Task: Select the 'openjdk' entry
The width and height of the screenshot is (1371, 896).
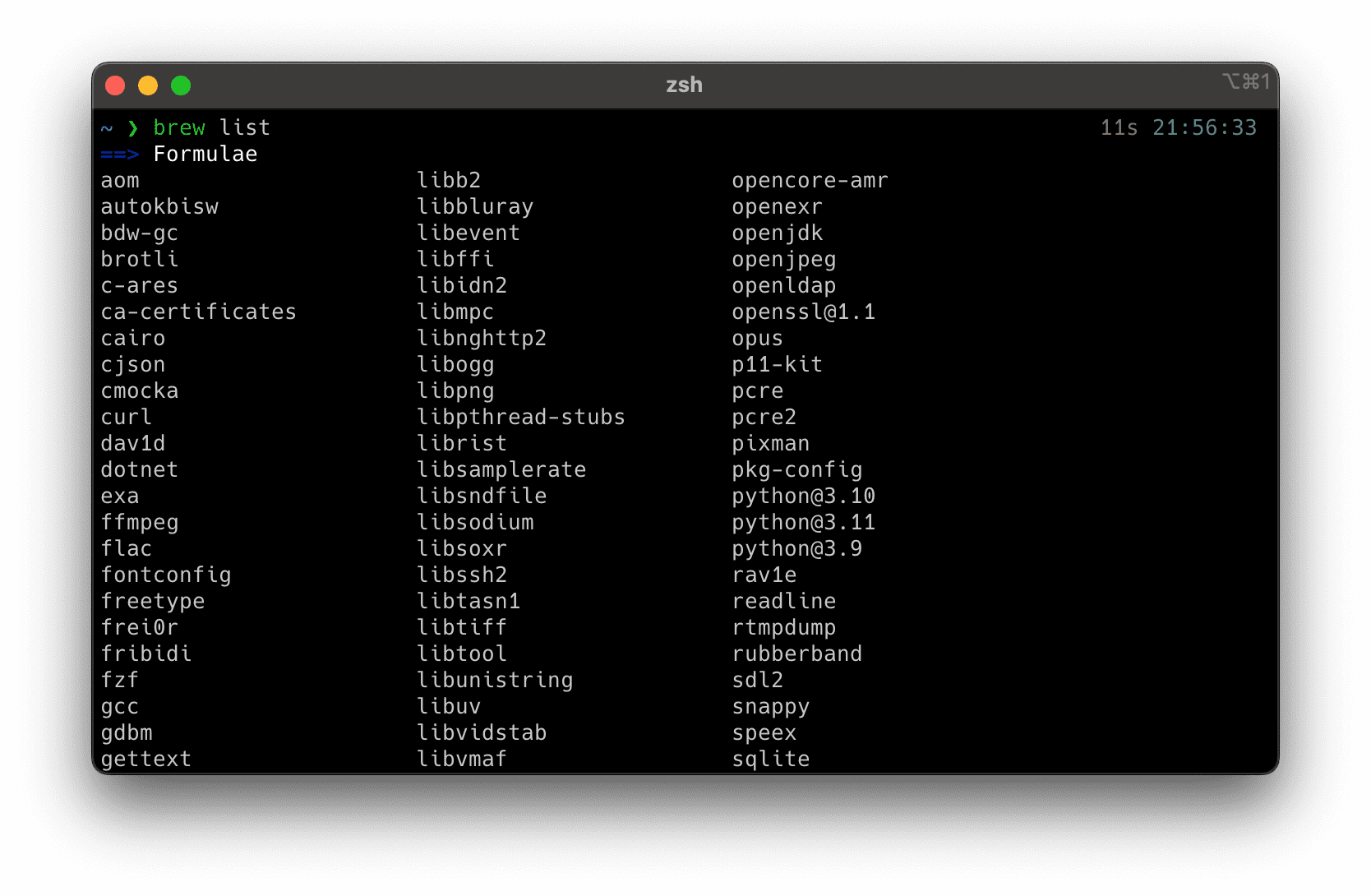Action: click(x=778, y=233)
